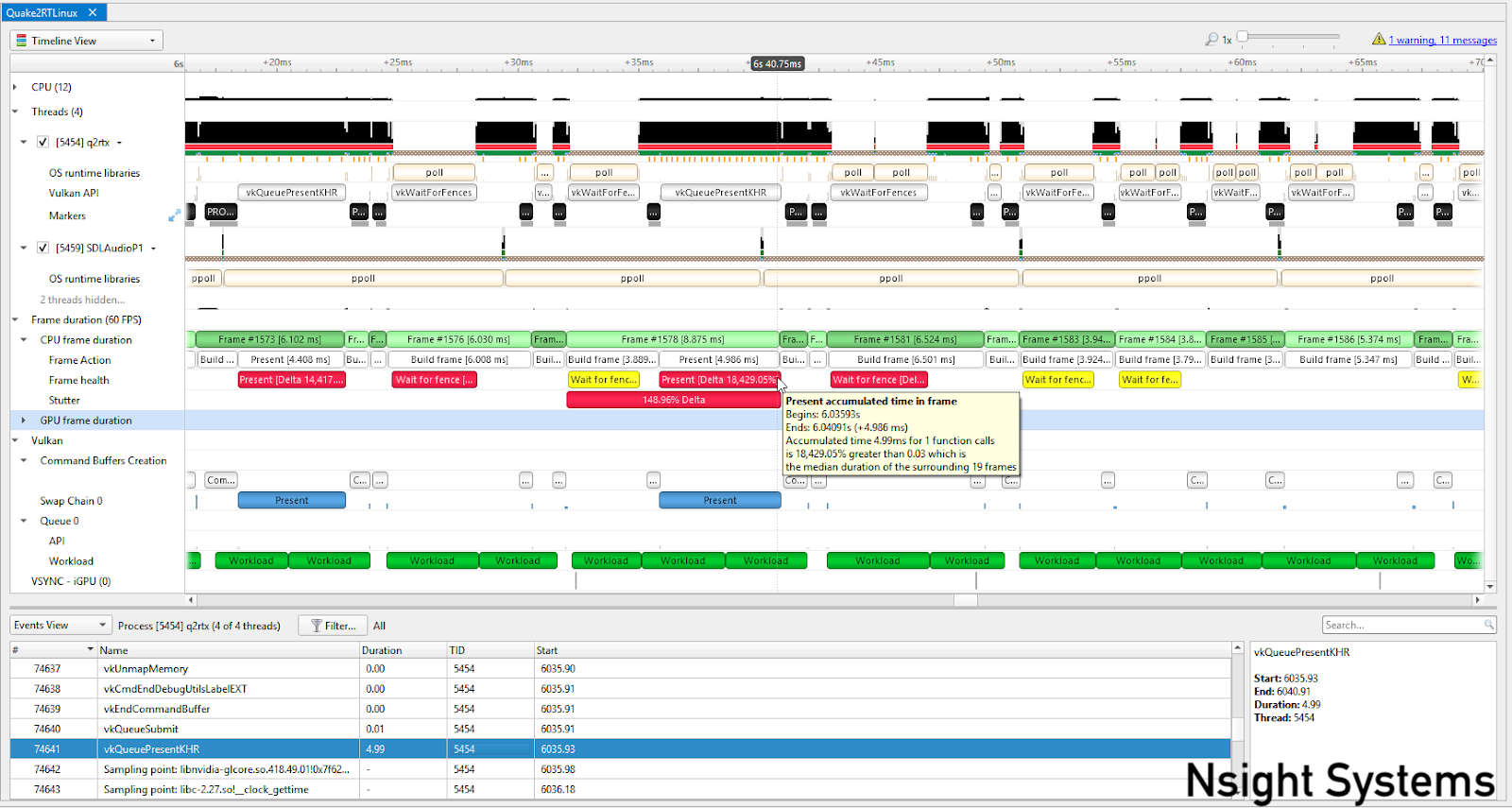Viewport: 1512px width, 808px height.
Task: Click the red Present Delta 18,429.05% marker
Action: click(x=719, y=380)
